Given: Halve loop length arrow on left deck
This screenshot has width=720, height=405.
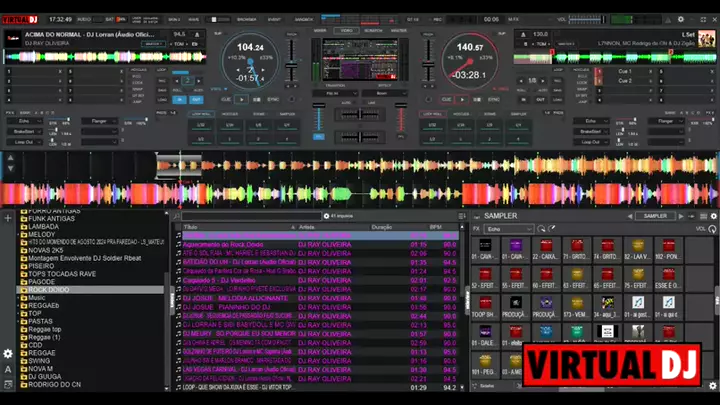Looking at the screenshot, I should 177,81.
